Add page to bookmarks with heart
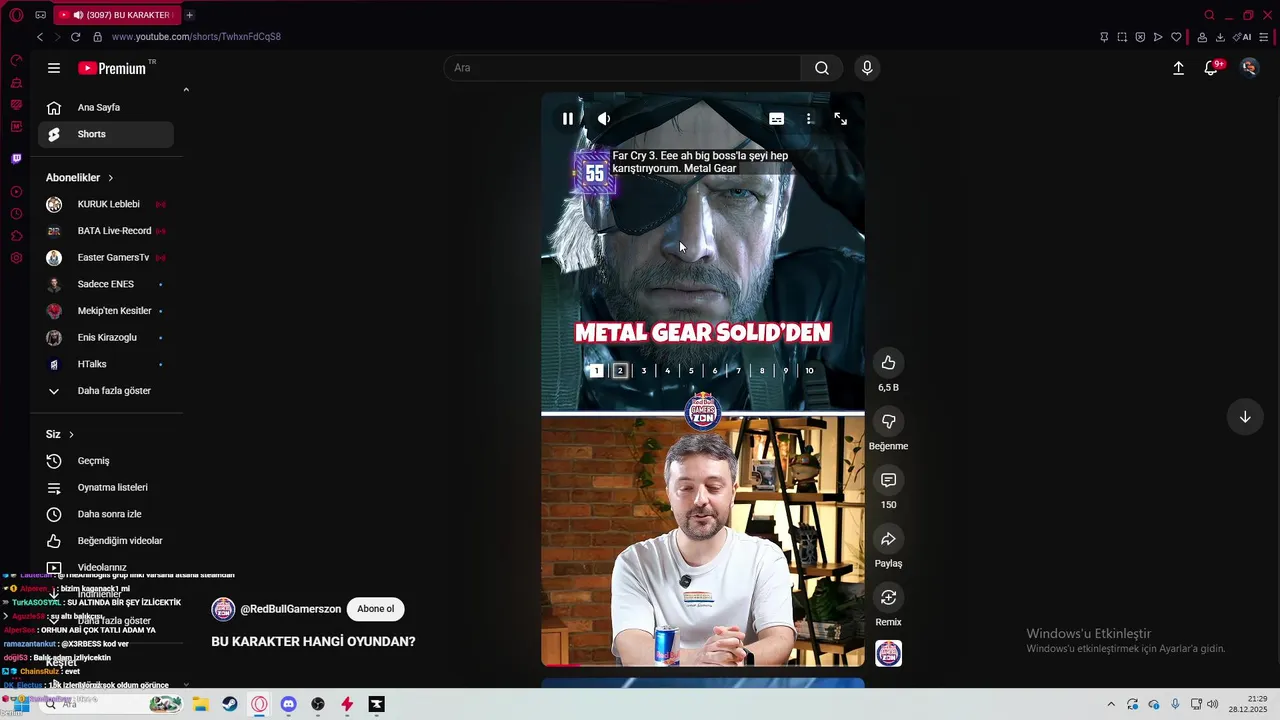Screen dimensions: 1280x720 click(1176, 37)
